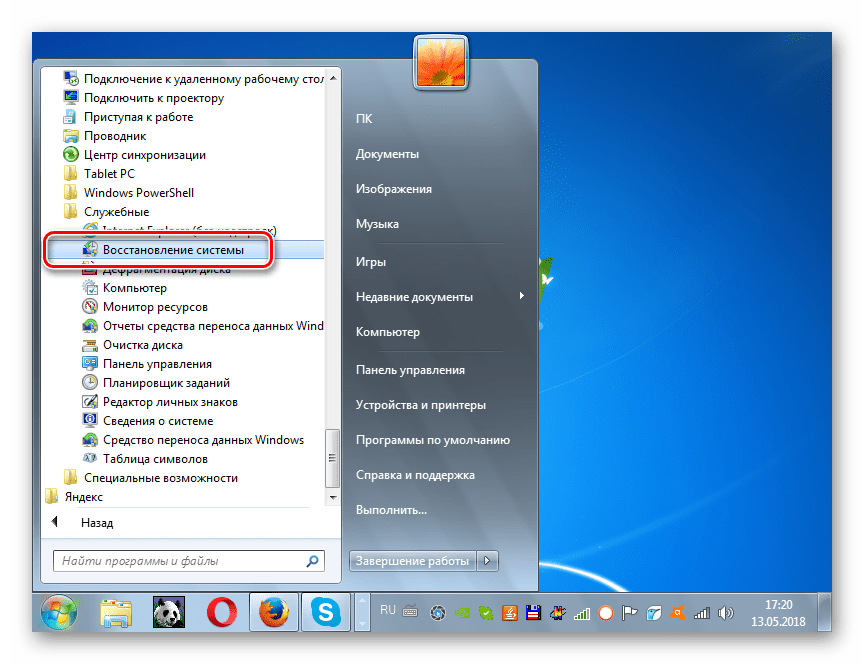Screen dimensions: 864x664
Task: Open Skype from the taskbar
Action: [x=326, y=612]
